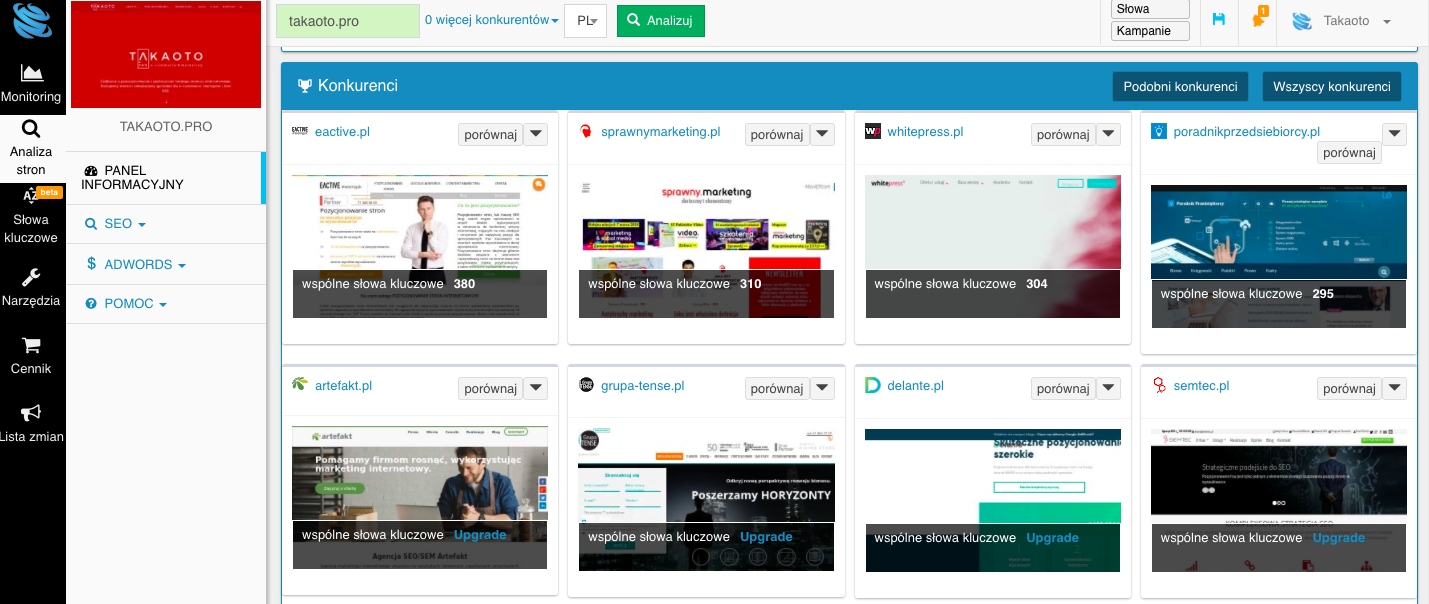Click the eactive.pl favicon
This screenshot has width=1429, height=604.
(x=300, y=131)
